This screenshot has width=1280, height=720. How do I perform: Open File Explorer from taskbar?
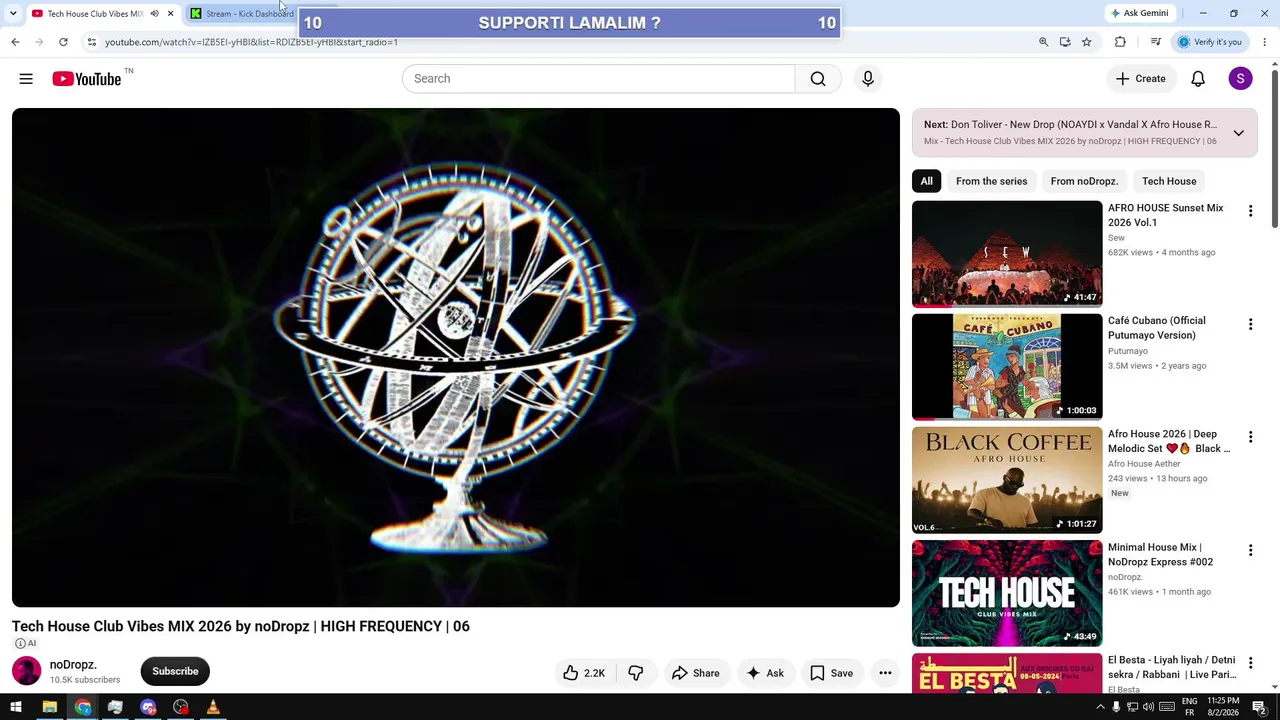tap(49, 708)
